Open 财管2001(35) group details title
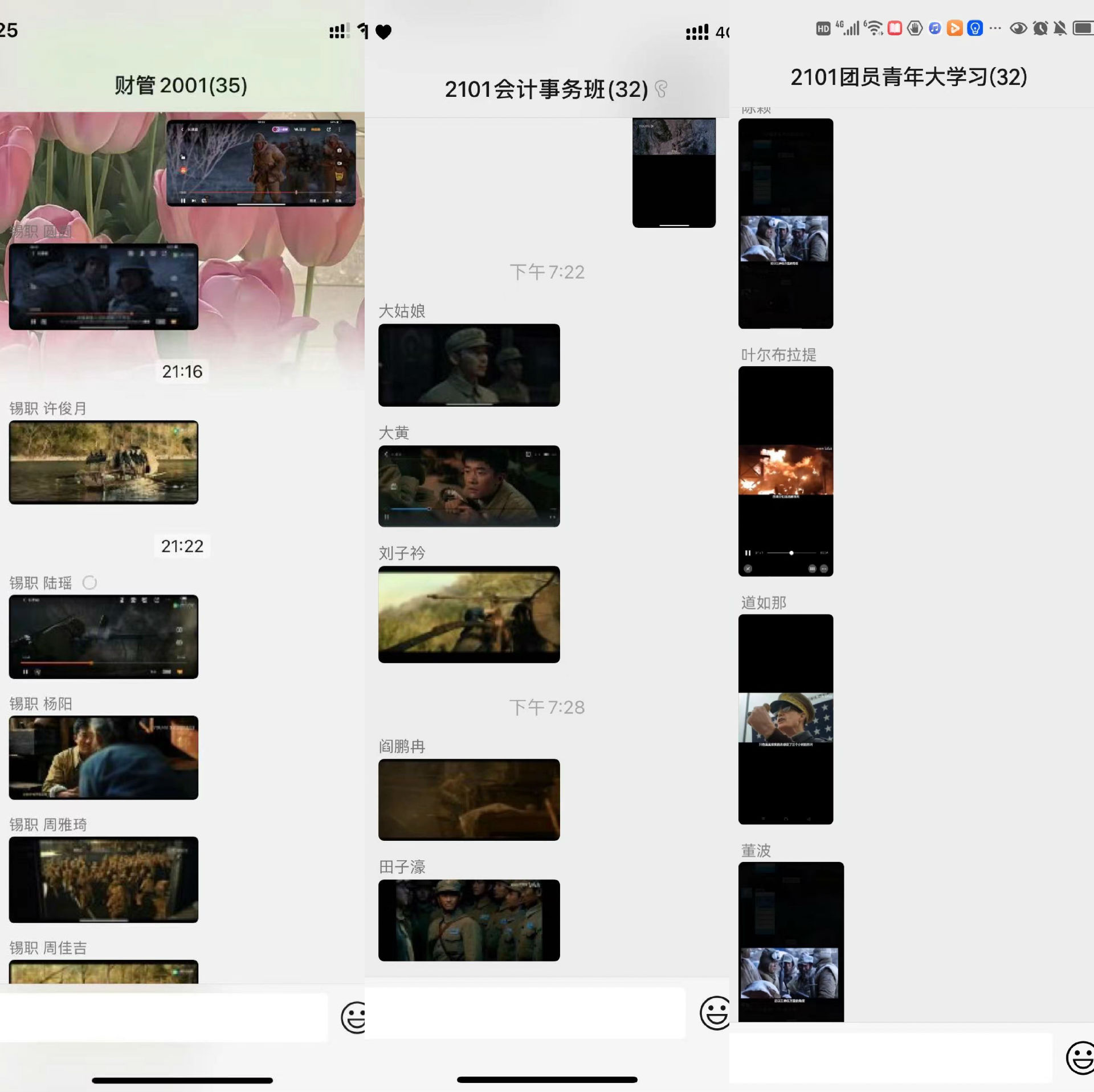Image resolution: width=1094 pixels, height=1092 pixels. click(x=181, y=85)
